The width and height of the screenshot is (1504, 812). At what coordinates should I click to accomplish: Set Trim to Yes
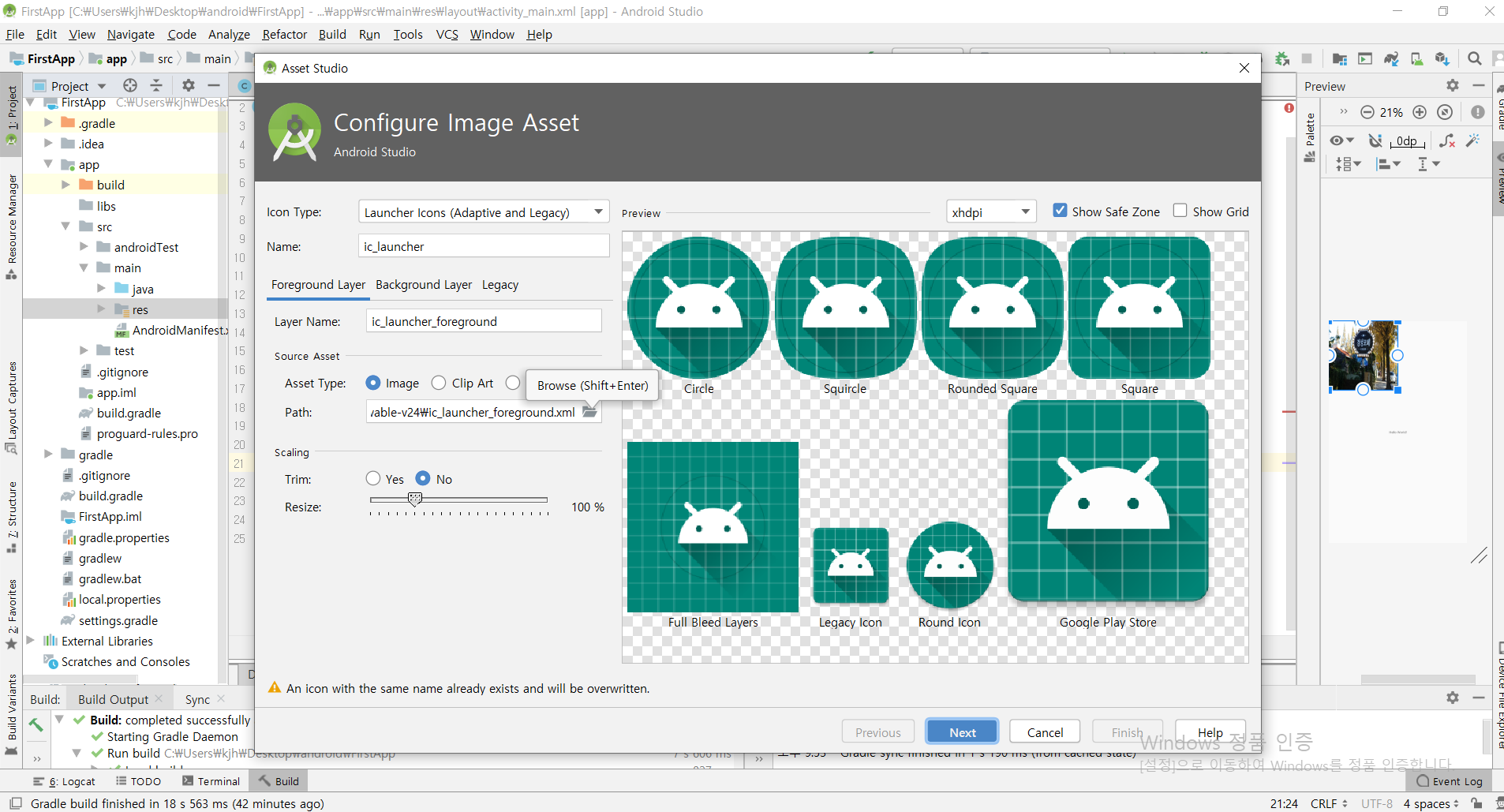coord(373,478)
